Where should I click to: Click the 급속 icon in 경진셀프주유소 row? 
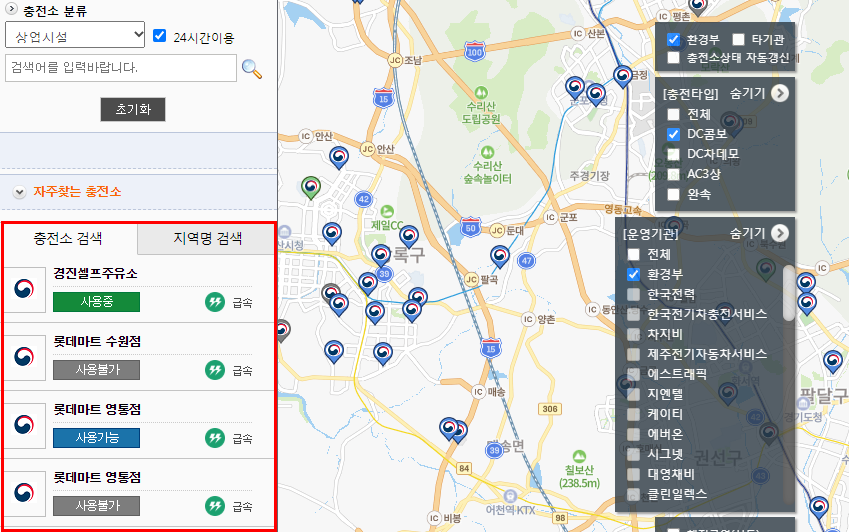pos(215,302)
